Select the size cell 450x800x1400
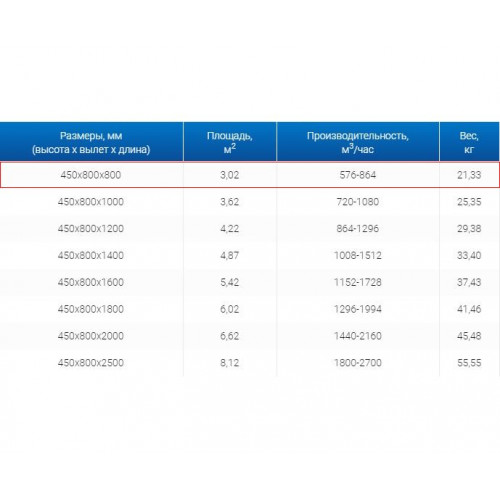 [x=91, y=255]
